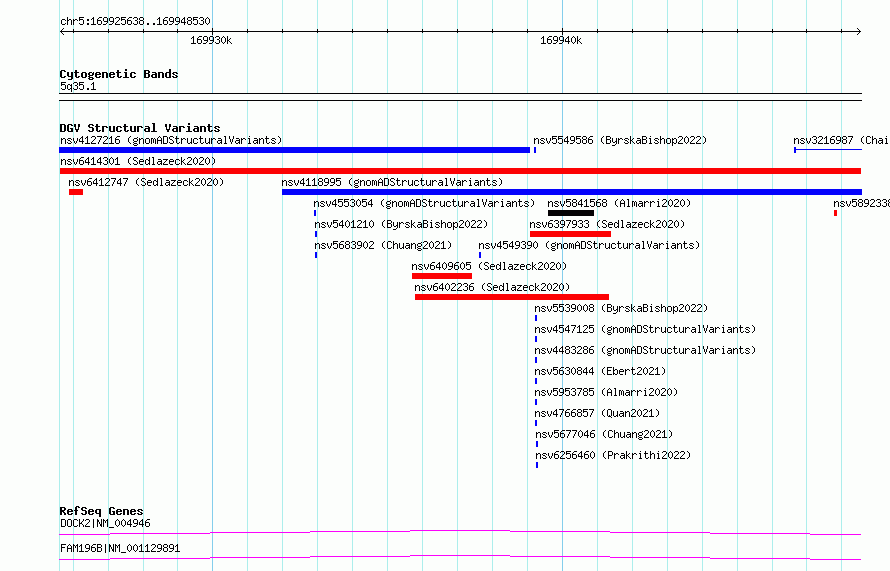Select the small red nsv6412747 bar
Viewport: 890px width, 571px height.
point(76,192)
